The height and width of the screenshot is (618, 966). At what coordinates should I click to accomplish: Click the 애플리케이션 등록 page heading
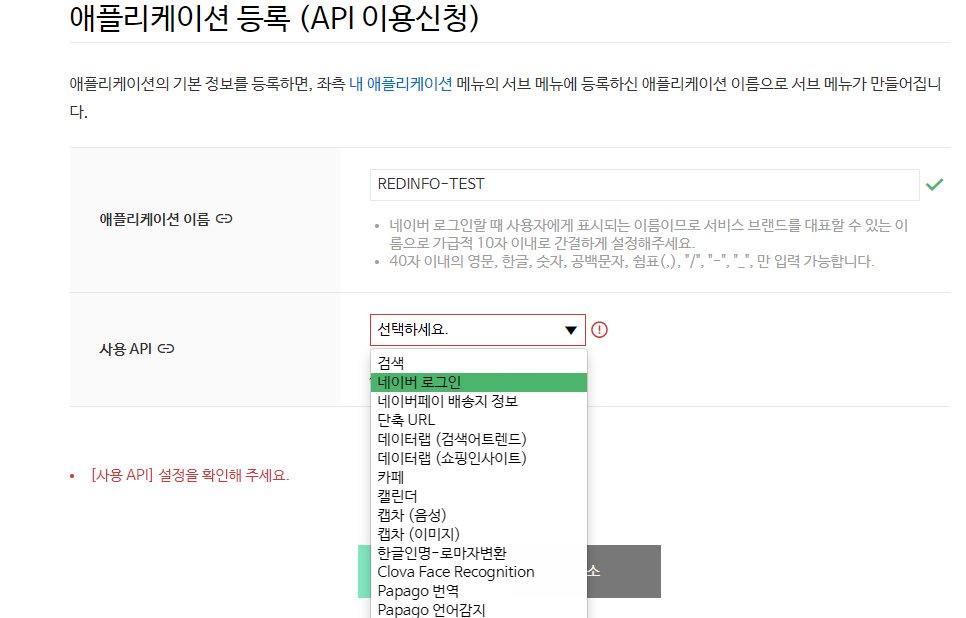(274, 18)
